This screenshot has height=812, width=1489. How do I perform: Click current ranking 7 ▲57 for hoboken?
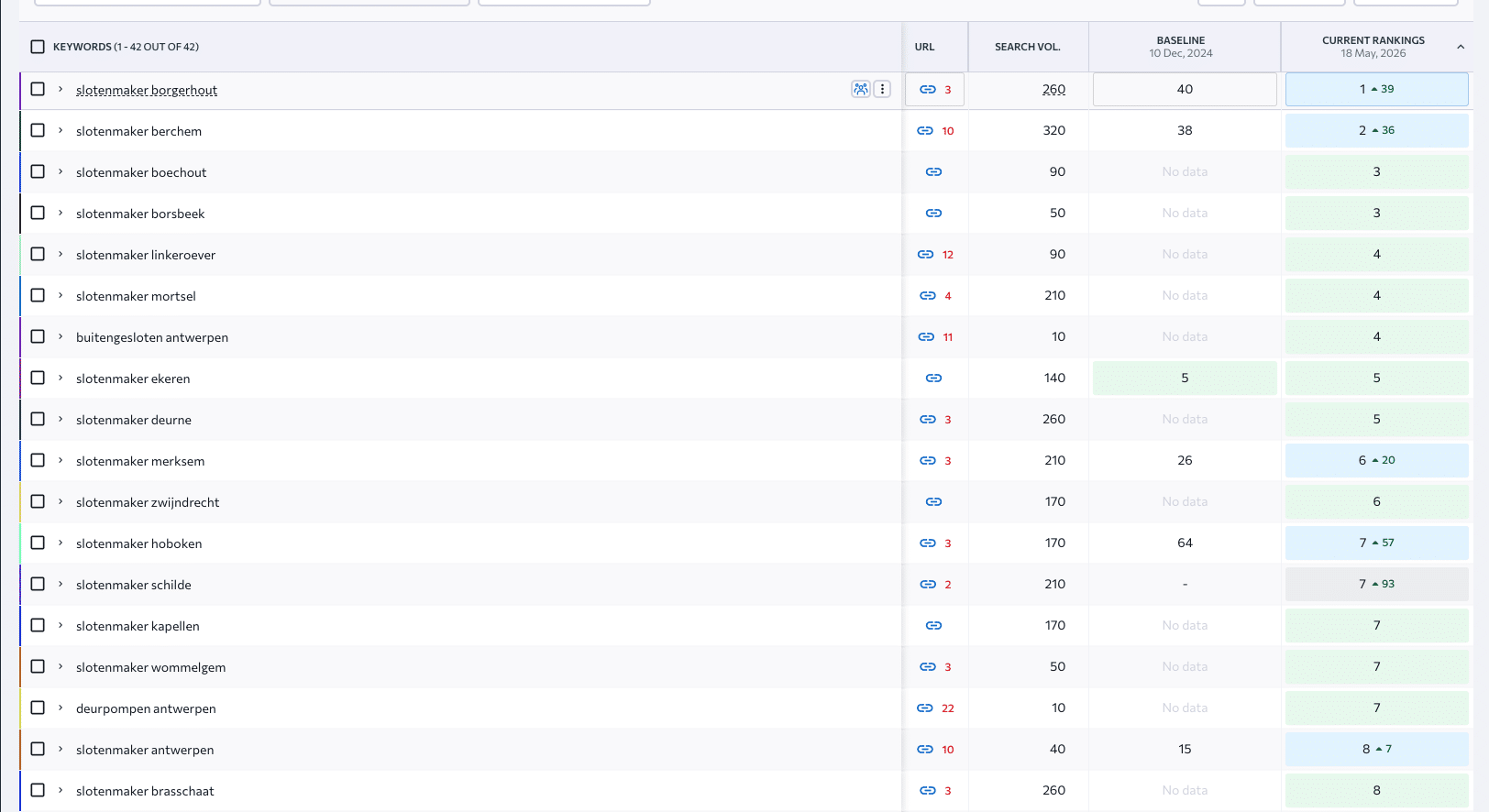[1376, 543]
